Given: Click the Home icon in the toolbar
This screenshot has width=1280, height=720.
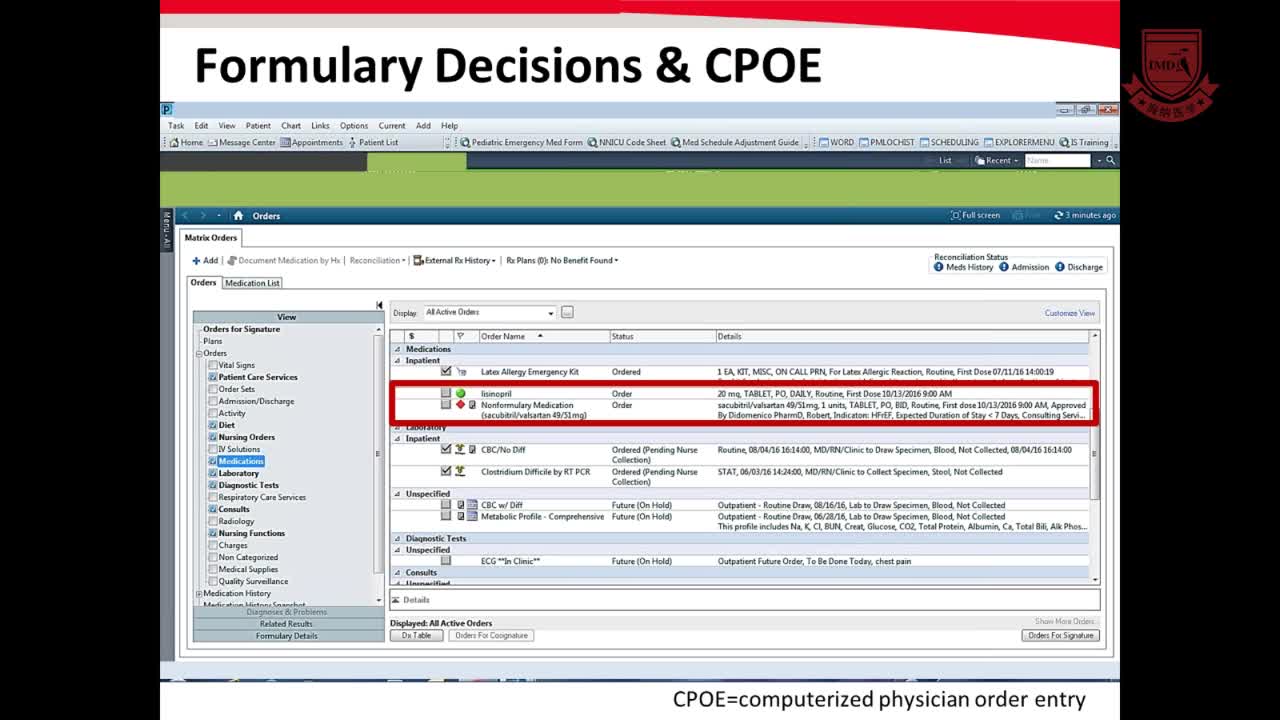Looking at the screenshot, I should click(x=174, y=143).
